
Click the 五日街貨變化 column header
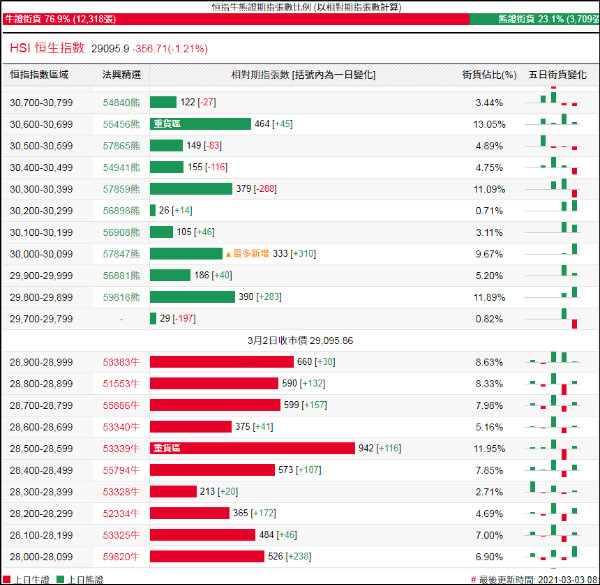(x=557, y=75)
